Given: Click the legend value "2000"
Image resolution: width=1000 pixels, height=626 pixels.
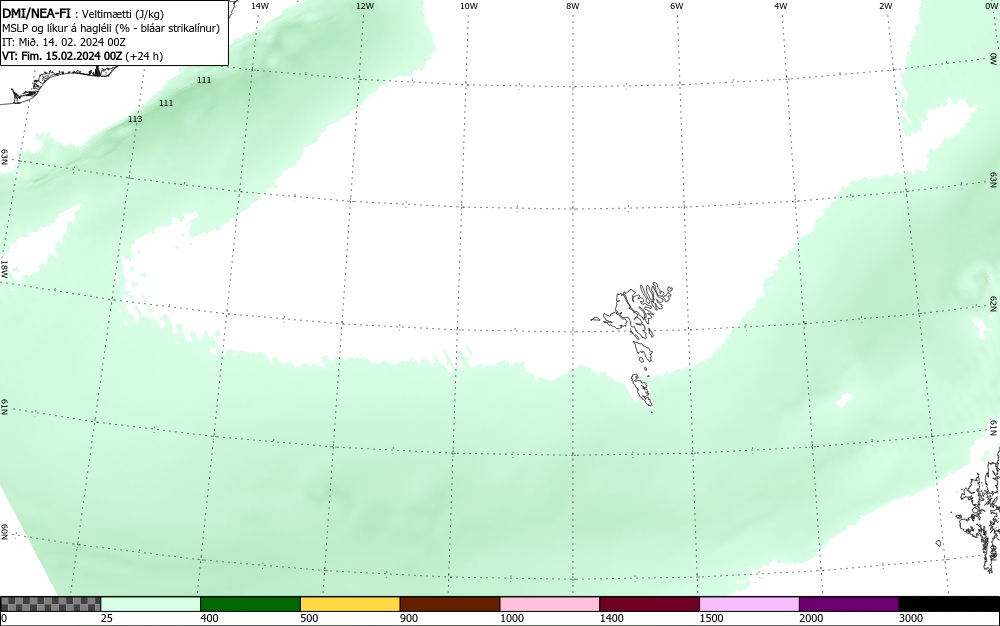Looking at the screenshot, I should click(x=811, y=618).
